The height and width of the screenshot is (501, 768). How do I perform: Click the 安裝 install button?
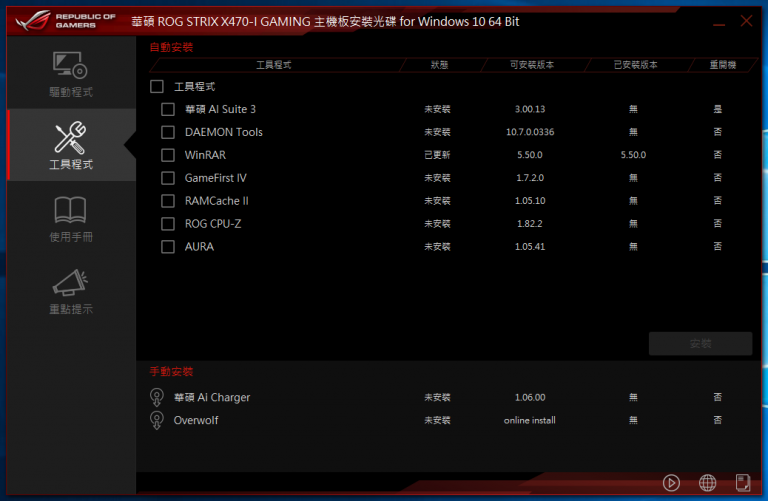point(700,344)
